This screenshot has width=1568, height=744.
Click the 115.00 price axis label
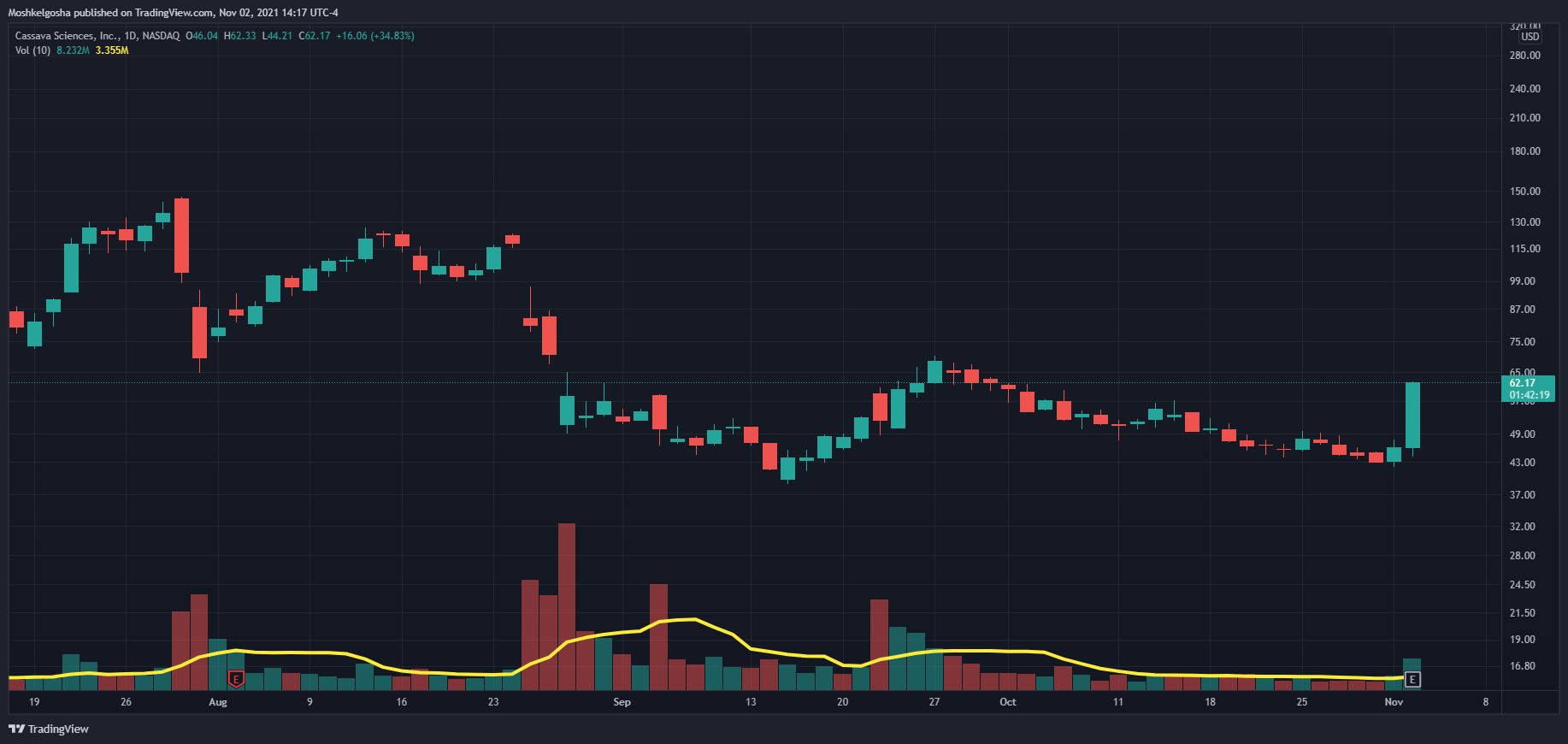[x=1525, y=249]
